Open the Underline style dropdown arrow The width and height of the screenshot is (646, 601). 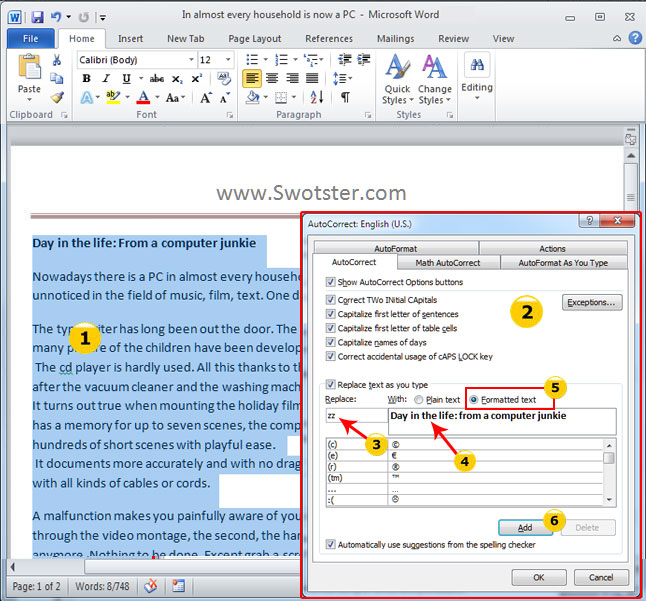pyautogui.click(x=141, y=78)
